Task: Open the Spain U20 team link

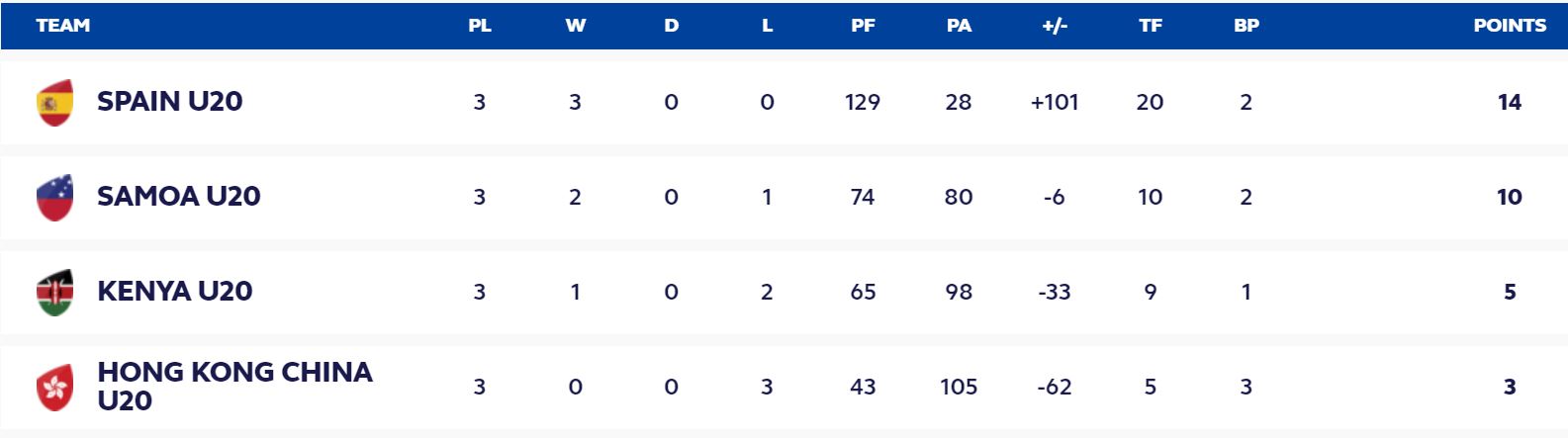Action: [x=169, y=101]
